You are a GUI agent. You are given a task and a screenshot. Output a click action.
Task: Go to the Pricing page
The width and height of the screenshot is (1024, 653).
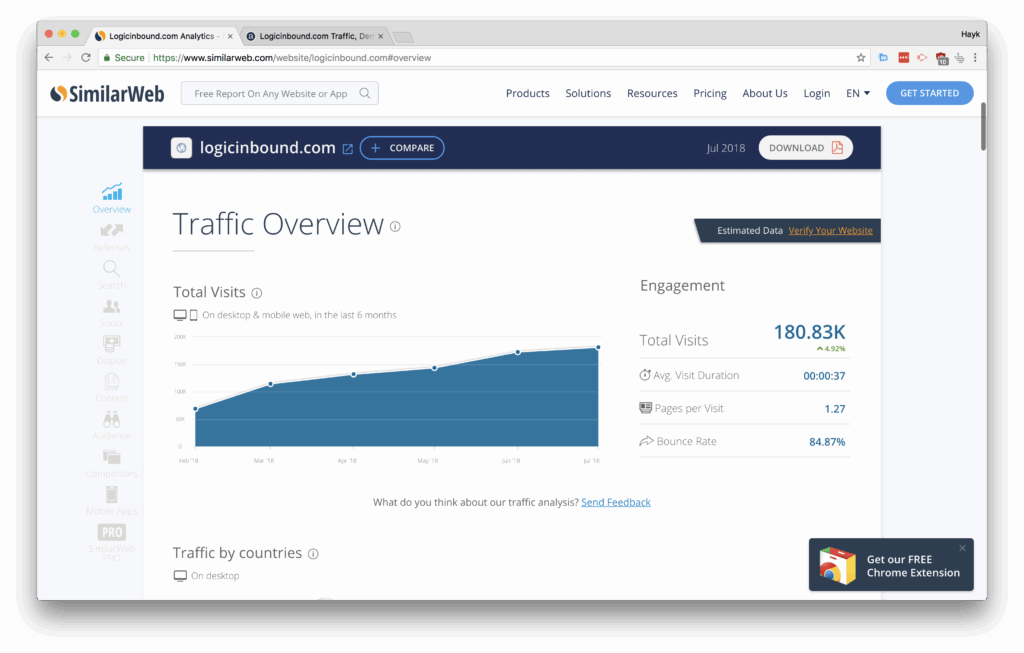pyautogui.click(x=710, y=93)
